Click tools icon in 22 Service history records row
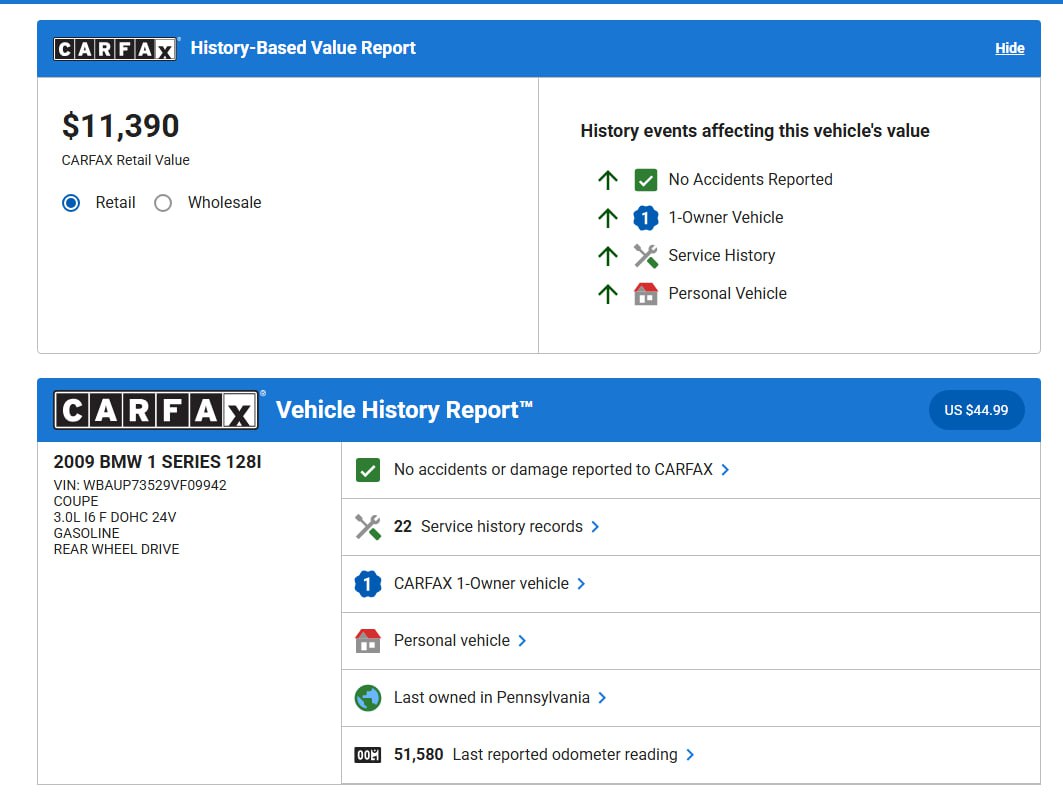The height and width of the screenshot is (796, 1063). (367, 527)
